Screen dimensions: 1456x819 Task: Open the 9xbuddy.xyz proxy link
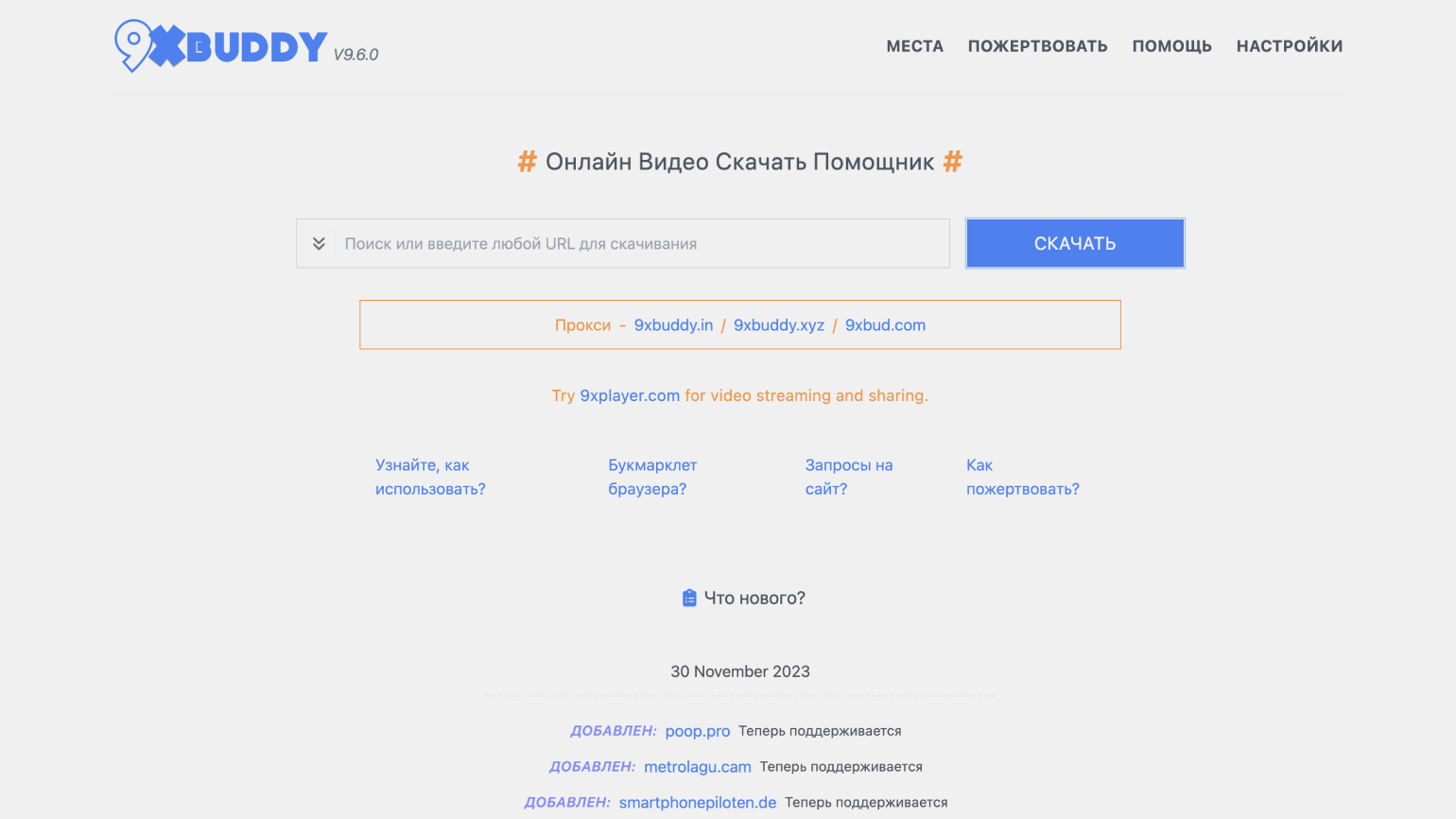(779, 325)
